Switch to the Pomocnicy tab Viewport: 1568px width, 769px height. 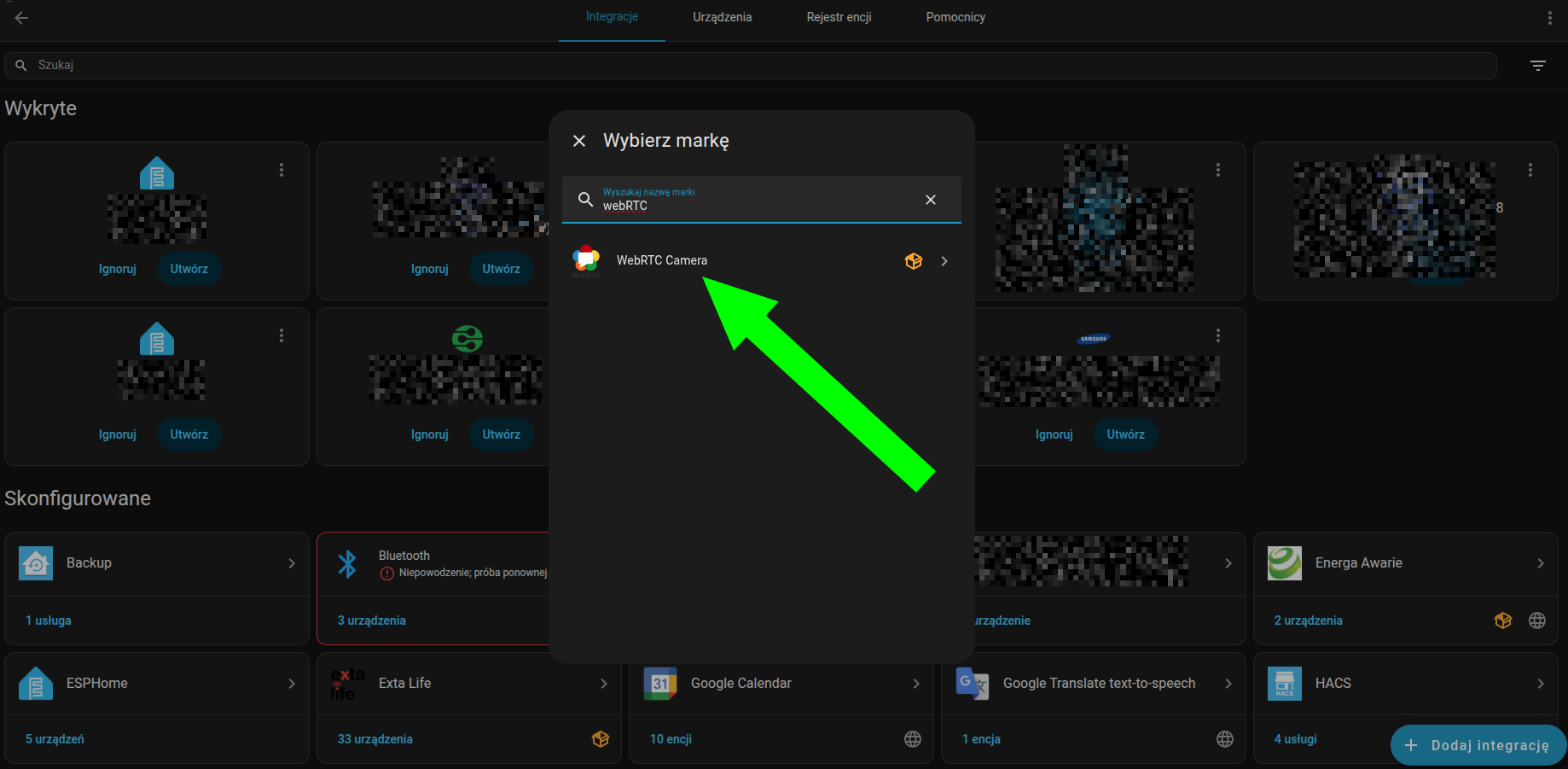[955, 18]
